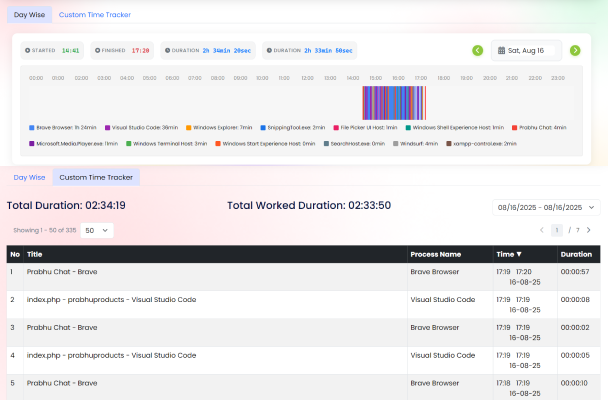Image resolution: width=608 pixels, height=400 pixels.
Task: Open the 08/16/2025 date range dropdown
Action: click(546, 207)
